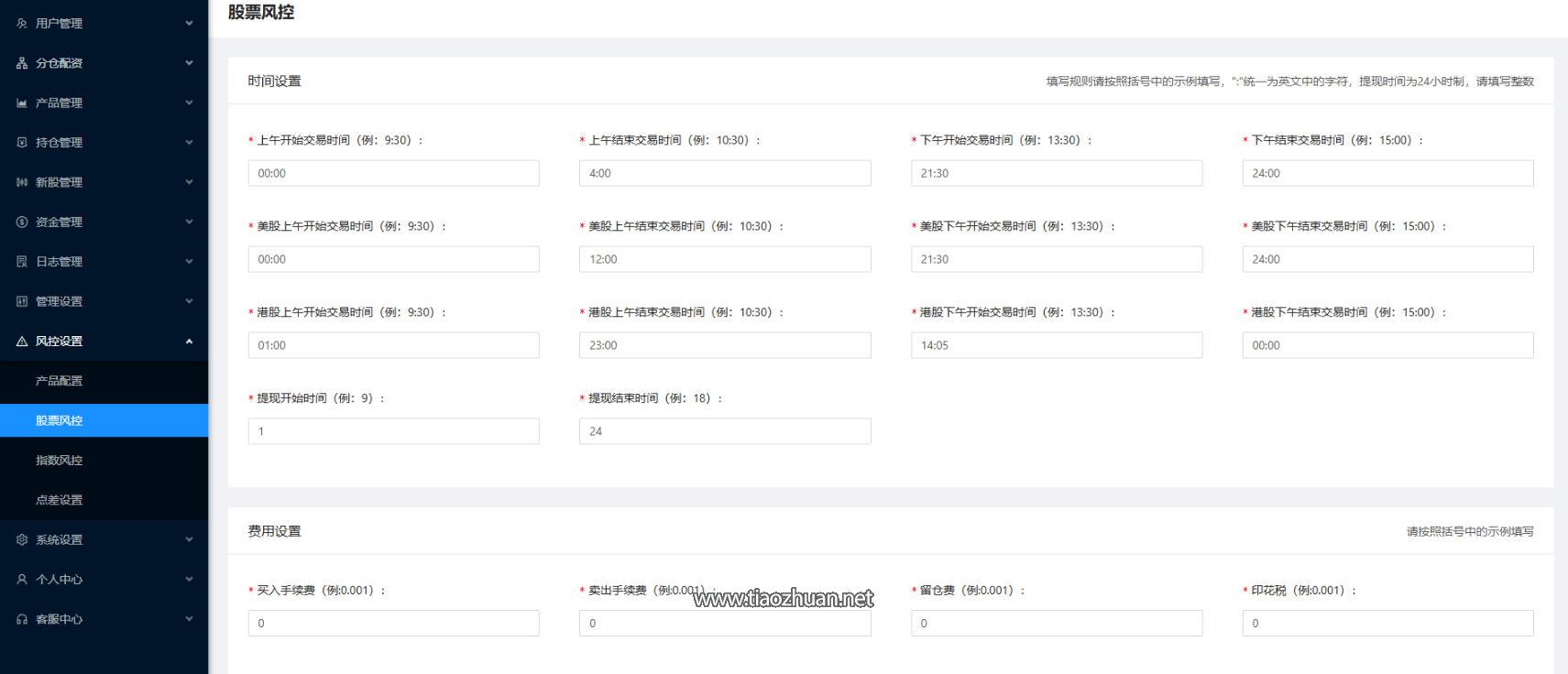Screen dimensions: 1568x674
Task: Collapse the 风控设置 menu chevron
Action: (x=189, y=341)
